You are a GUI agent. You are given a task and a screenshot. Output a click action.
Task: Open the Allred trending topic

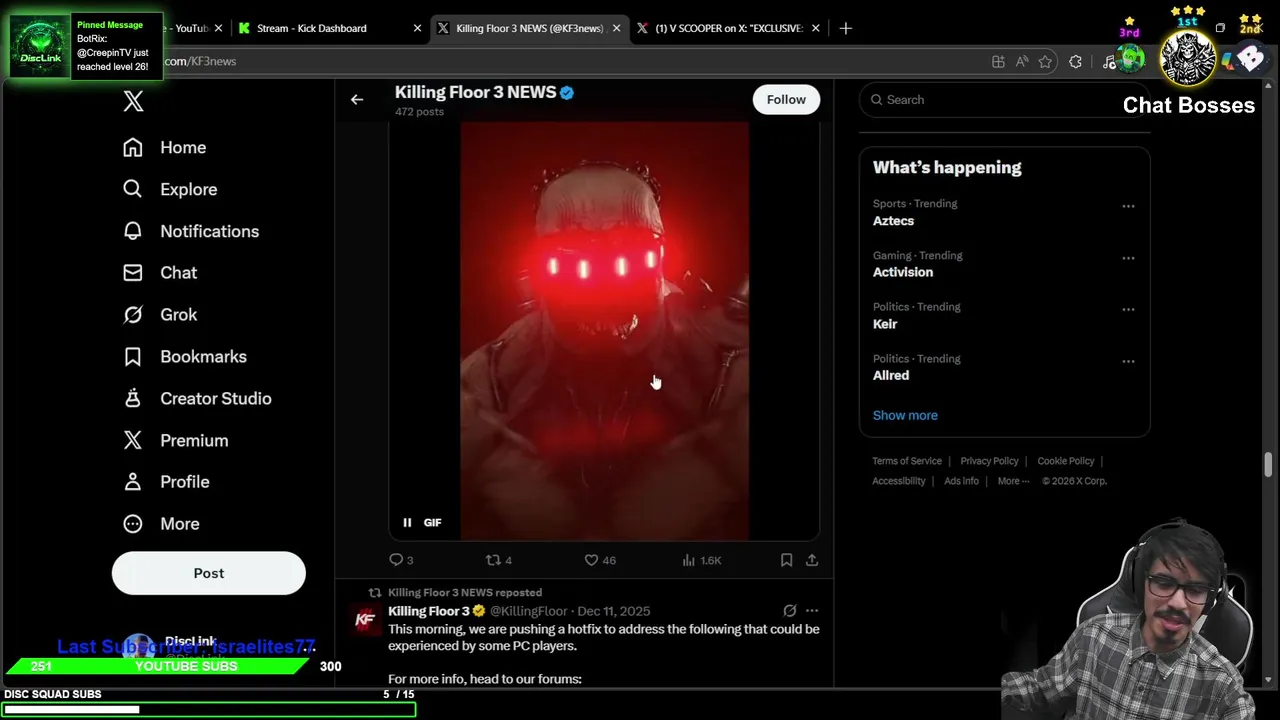tap(891, 376)
